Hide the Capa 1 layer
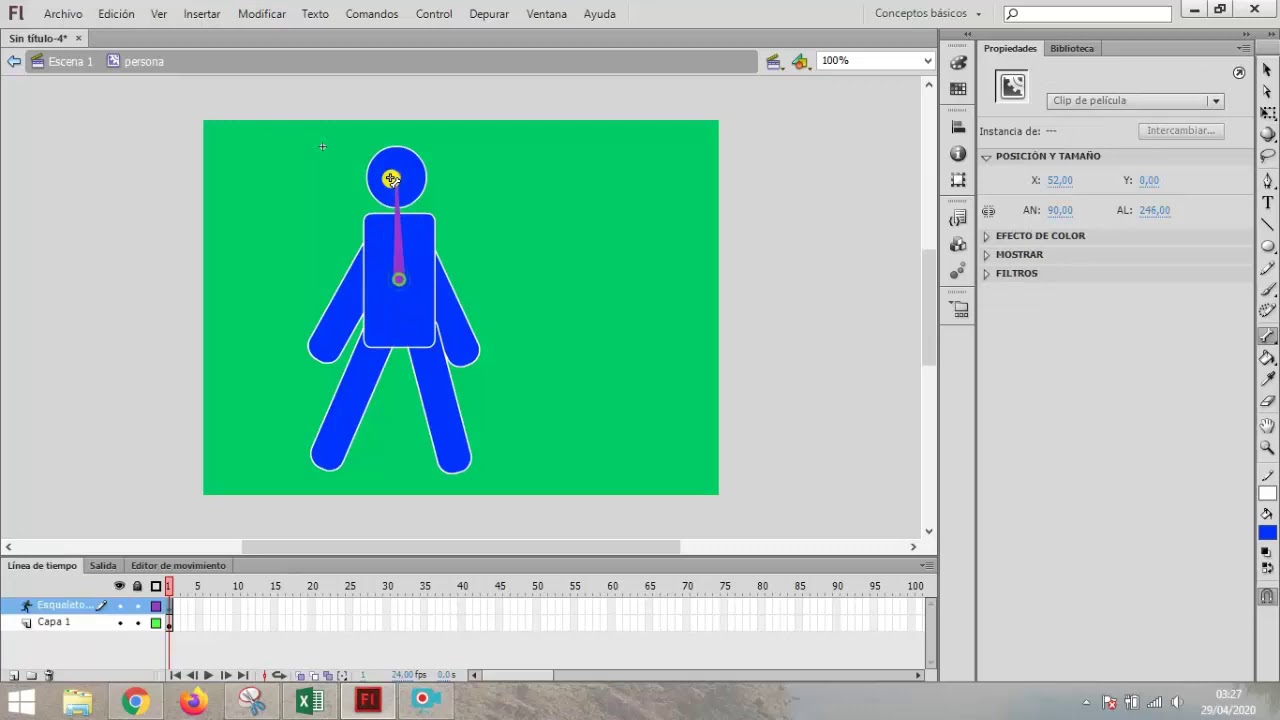This screenshot has height=720, width=1280. point(120,623)
